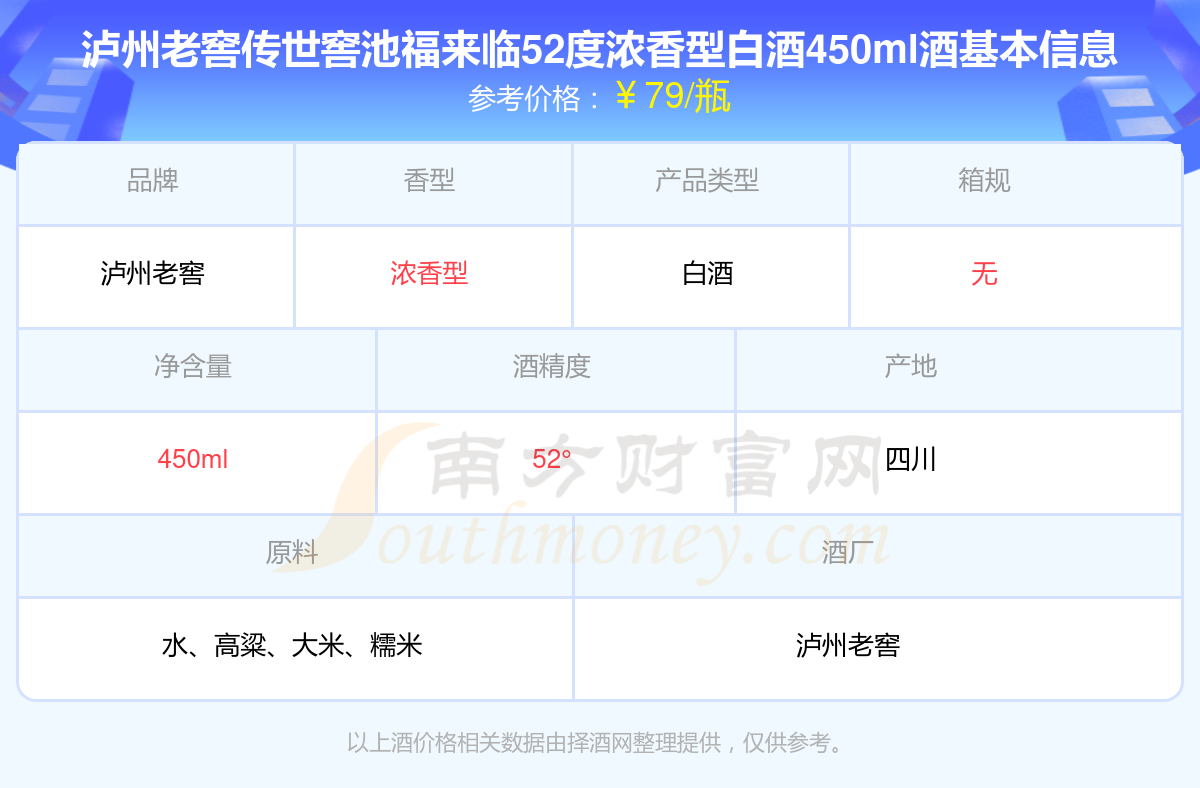Select the 450ml net content value
1200x788 pixels.
(193, 460)
